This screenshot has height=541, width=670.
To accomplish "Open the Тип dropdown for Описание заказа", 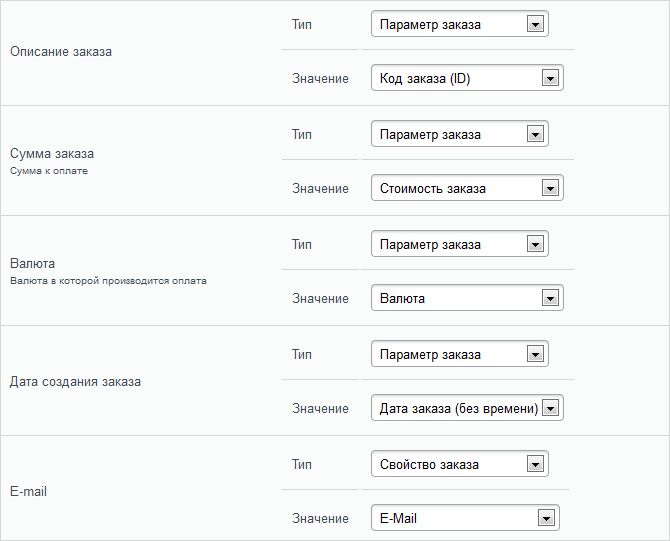I will coord(460,24).
